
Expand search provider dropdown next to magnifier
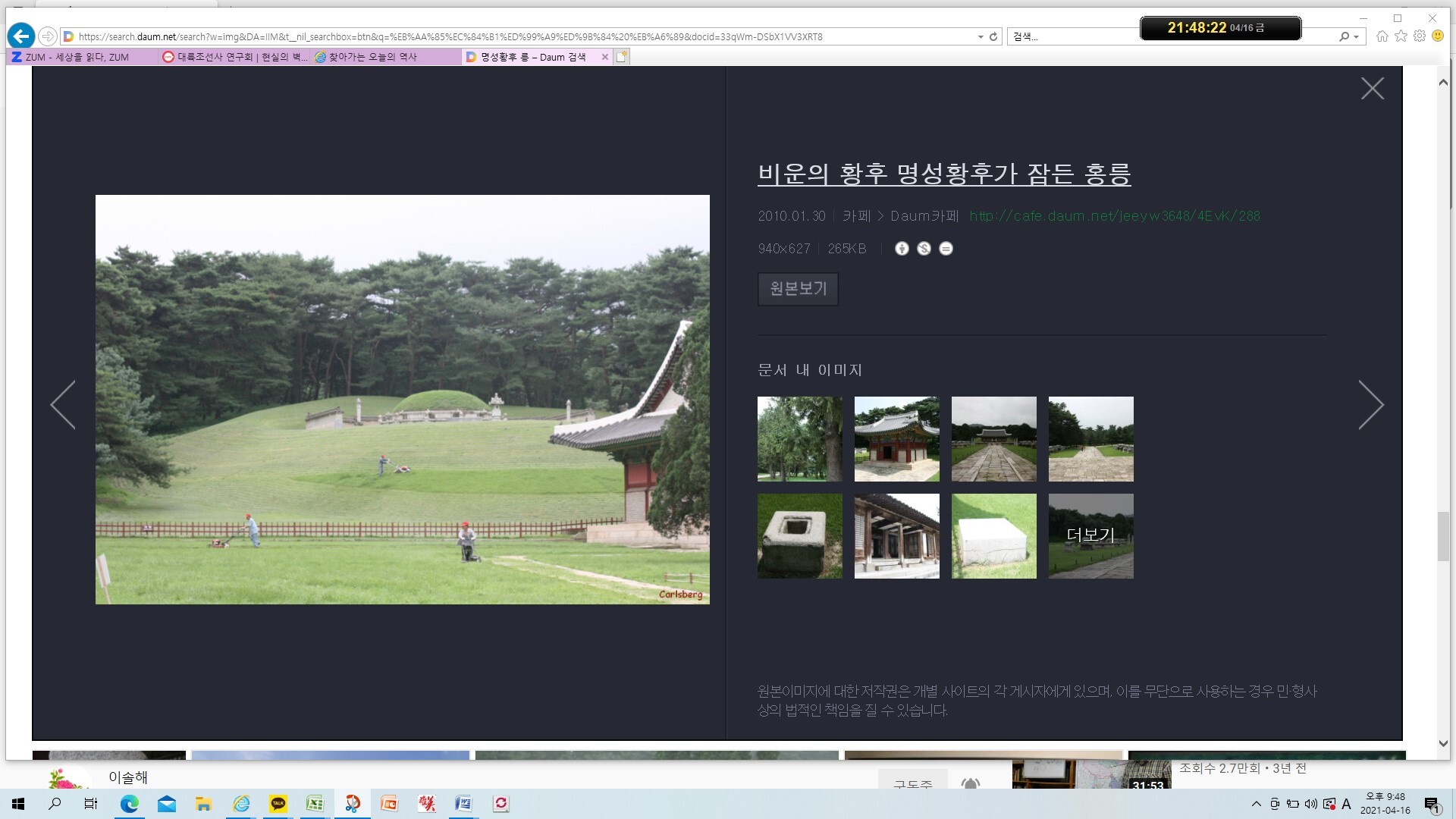[1356, 36]
